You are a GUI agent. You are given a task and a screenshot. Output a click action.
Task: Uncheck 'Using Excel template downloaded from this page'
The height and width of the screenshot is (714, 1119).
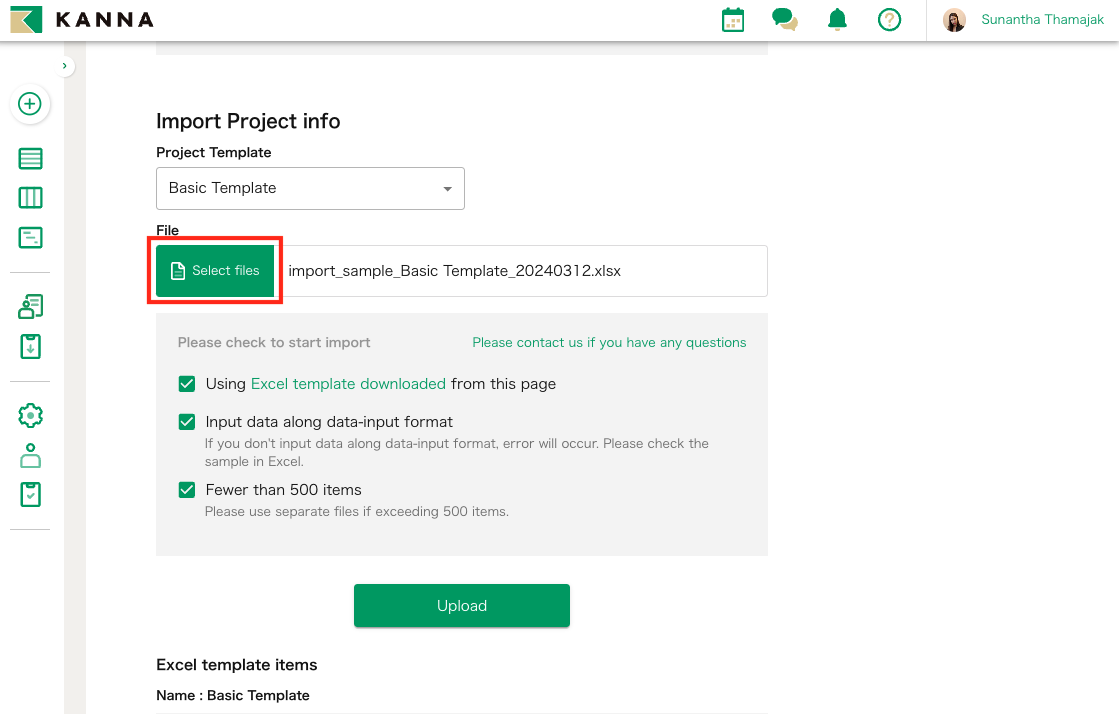click(186, 383)
